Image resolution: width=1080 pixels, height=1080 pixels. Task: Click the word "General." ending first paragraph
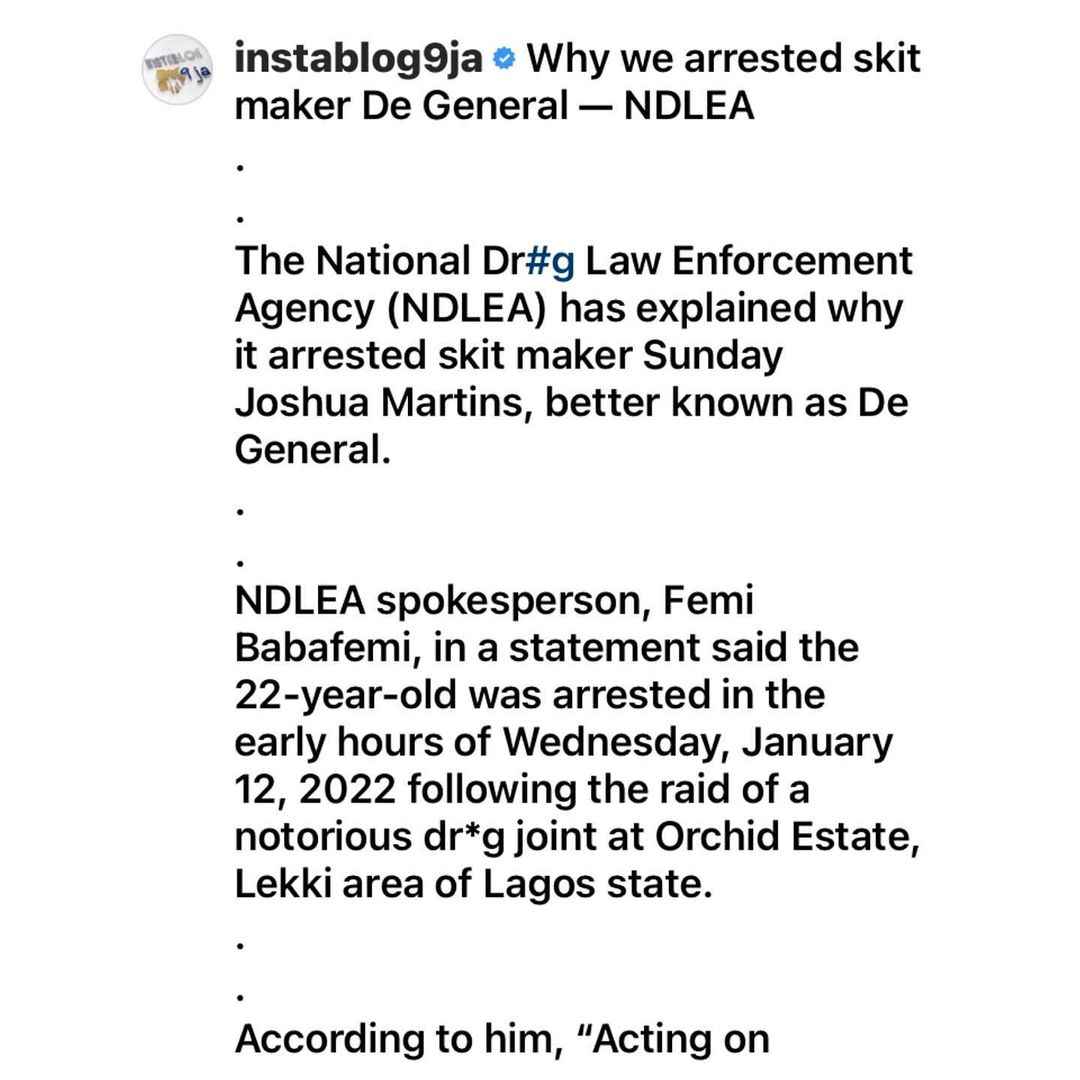point(313,450)
